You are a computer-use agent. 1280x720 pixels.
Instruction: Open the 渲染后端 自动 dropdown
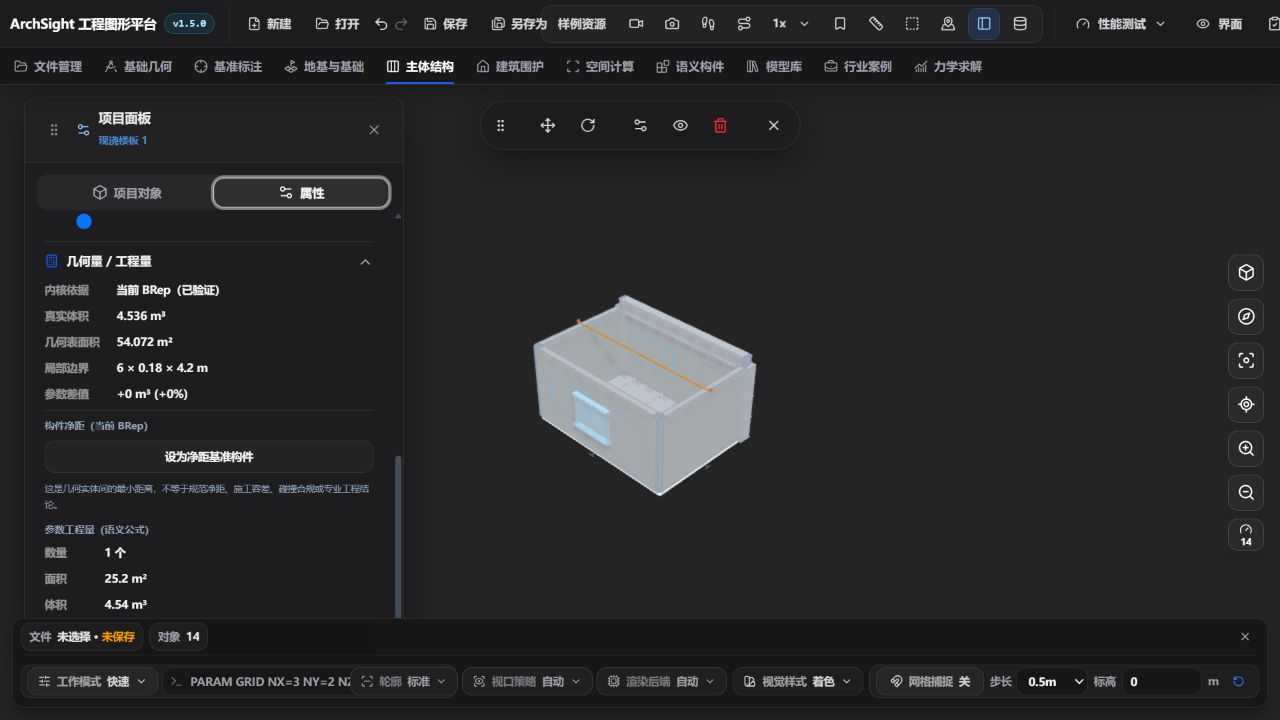coord(661,681)
